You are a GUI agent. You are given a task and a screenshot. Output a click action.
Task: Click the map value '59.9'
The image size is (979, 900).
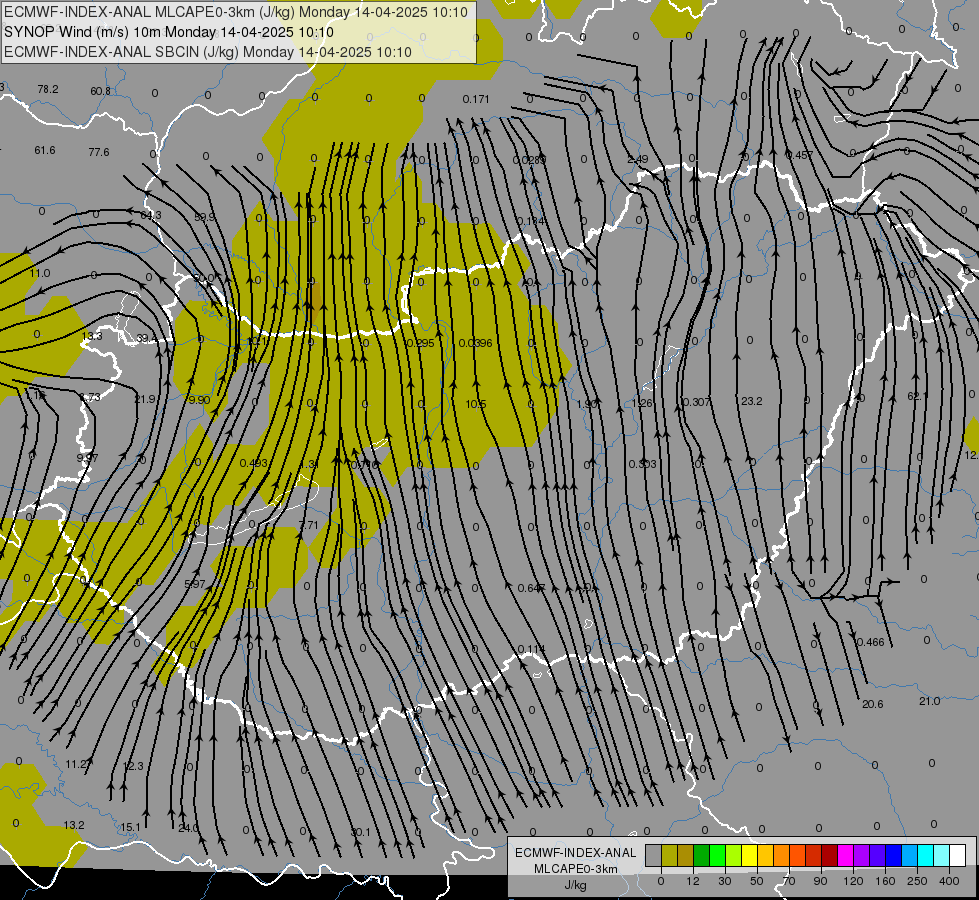pyautogui.click(x=205, y=217)
